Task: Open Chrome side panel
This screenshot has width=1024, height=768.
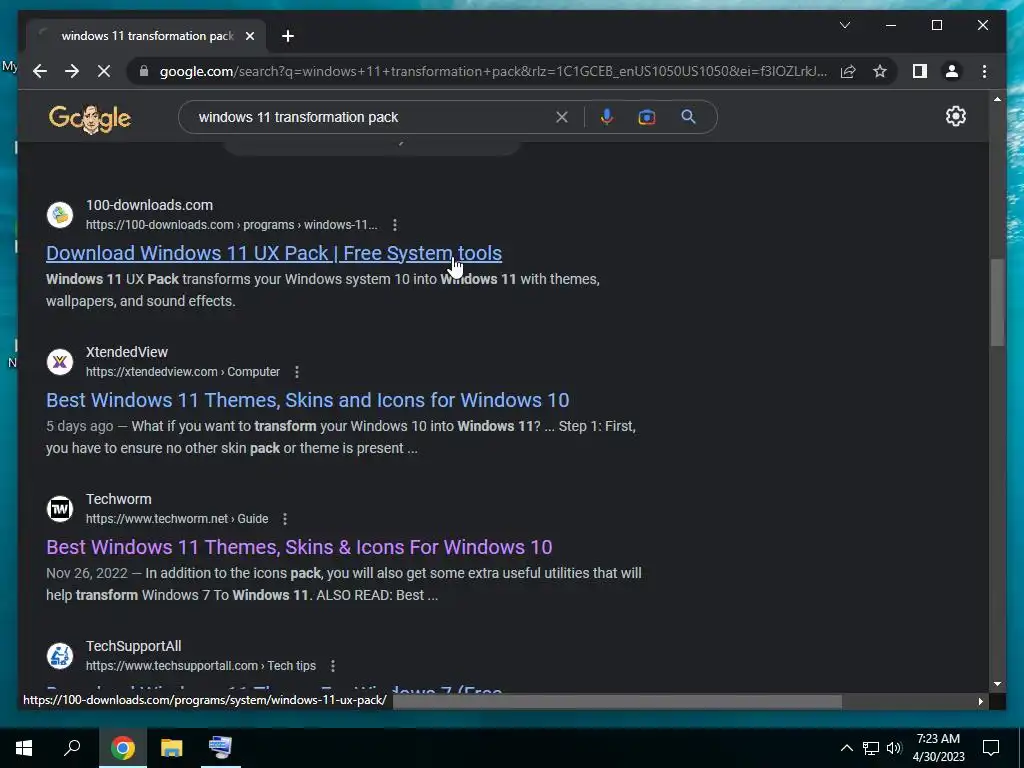Action: click(920, 71)
